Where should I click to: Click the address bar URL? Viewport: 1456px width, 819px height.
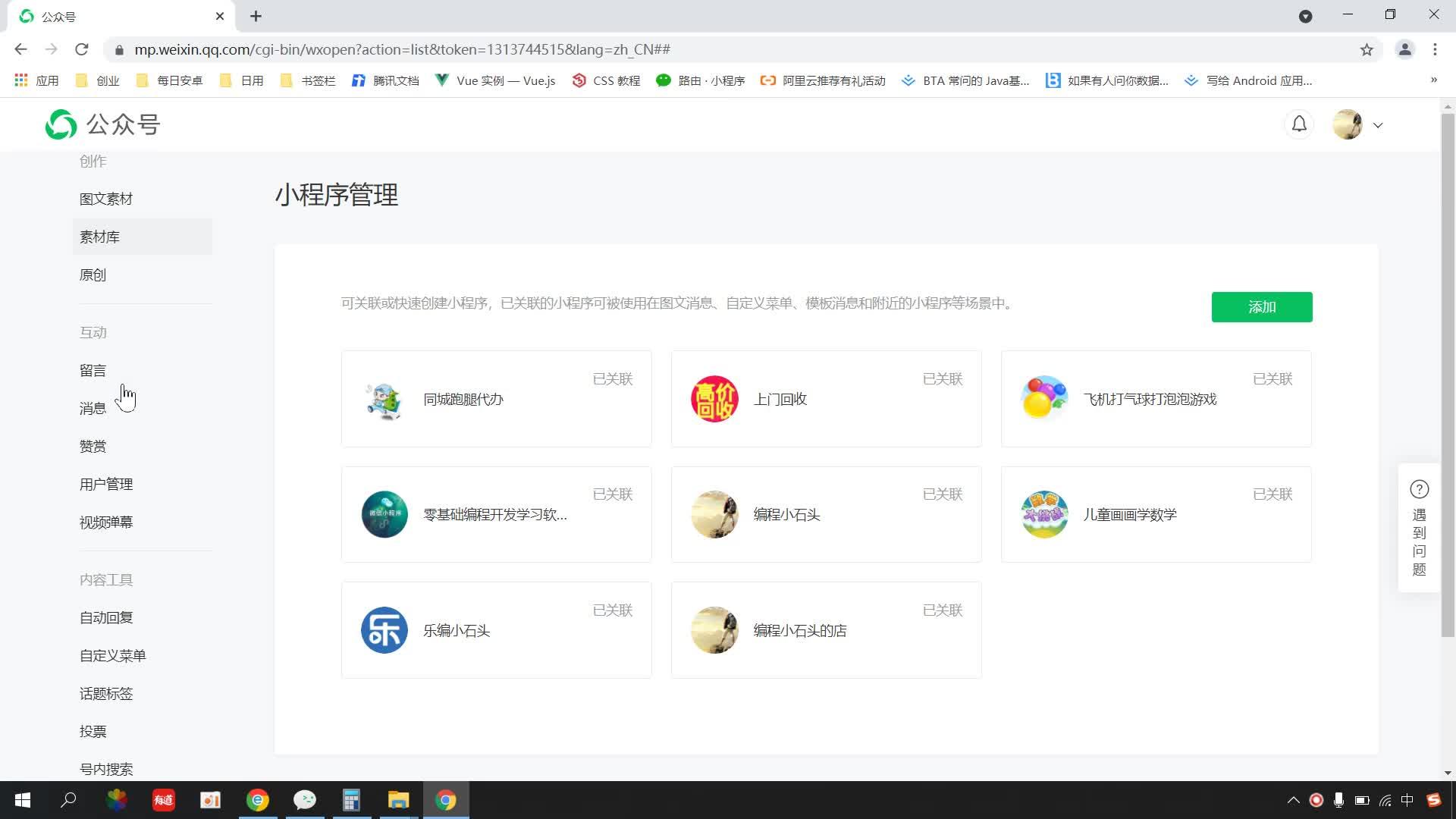(403, 49)
